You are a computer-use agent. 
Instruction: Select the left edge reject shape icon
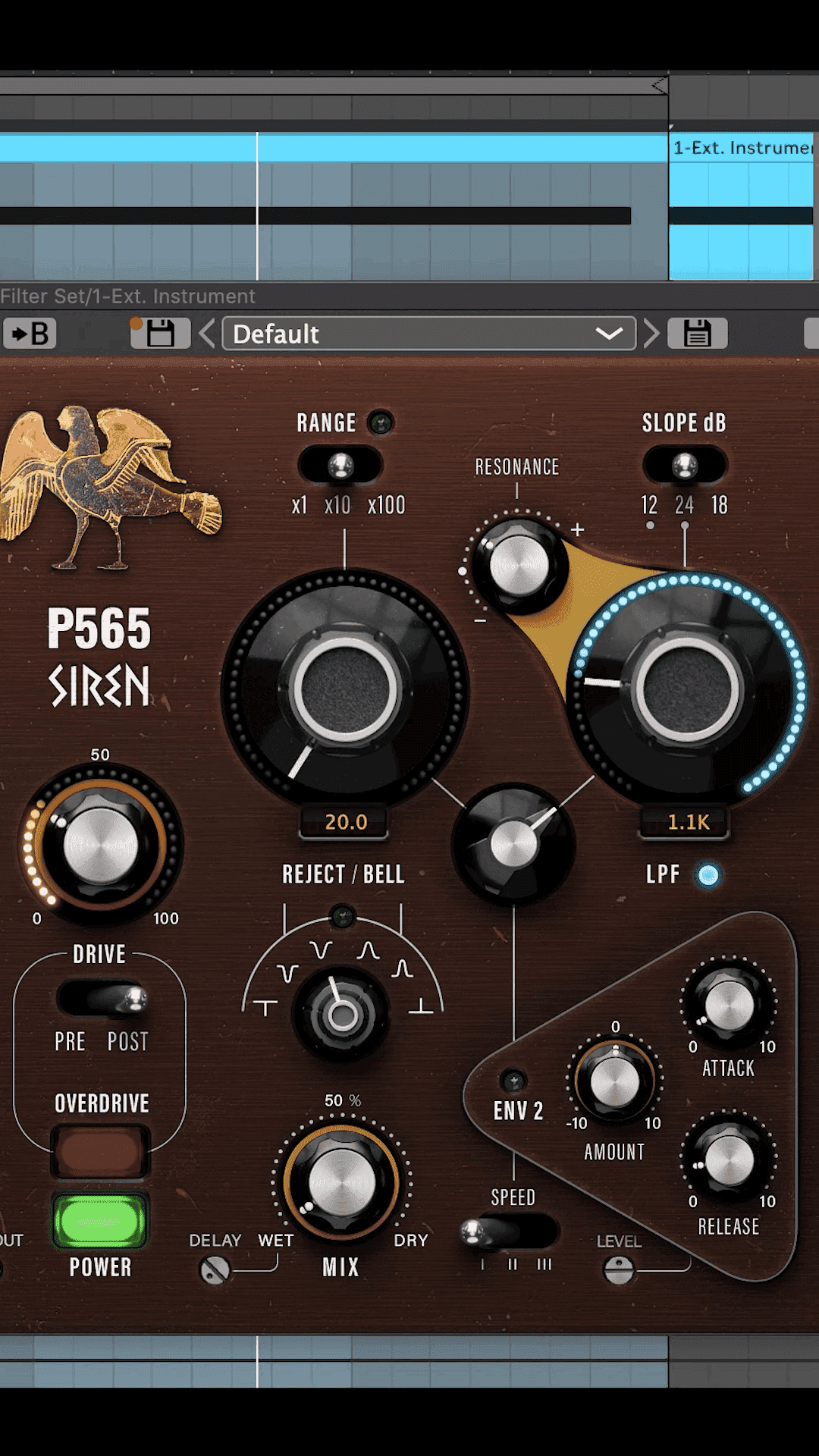[x=265, y=1008]
